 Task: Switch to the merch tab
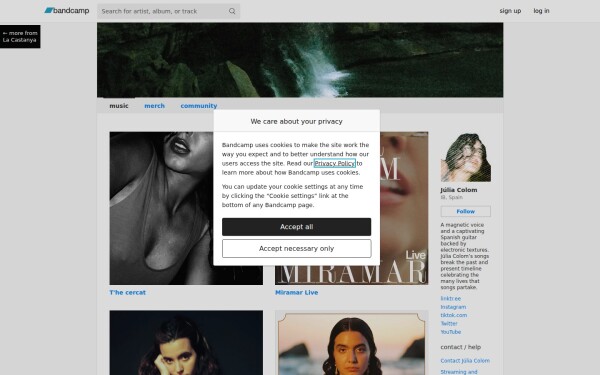point(154,106)
